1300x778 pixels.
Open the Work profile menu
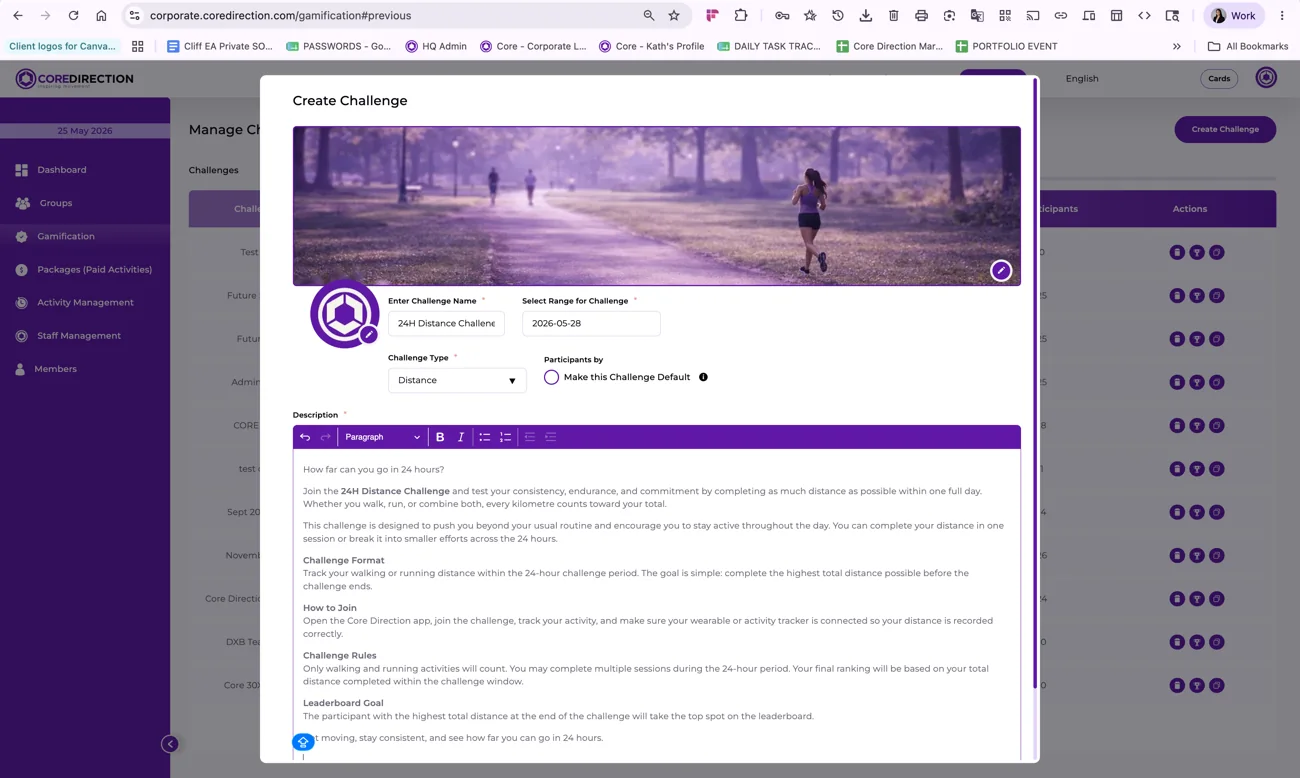pos(1233,16)
